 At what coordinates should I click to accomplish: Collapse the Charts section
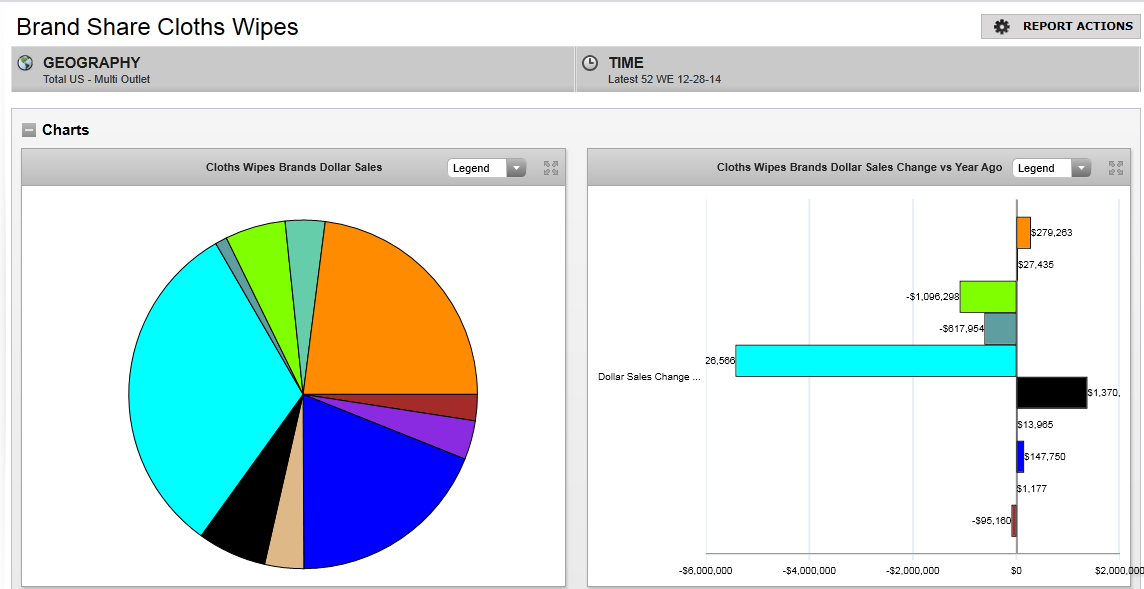29,130
